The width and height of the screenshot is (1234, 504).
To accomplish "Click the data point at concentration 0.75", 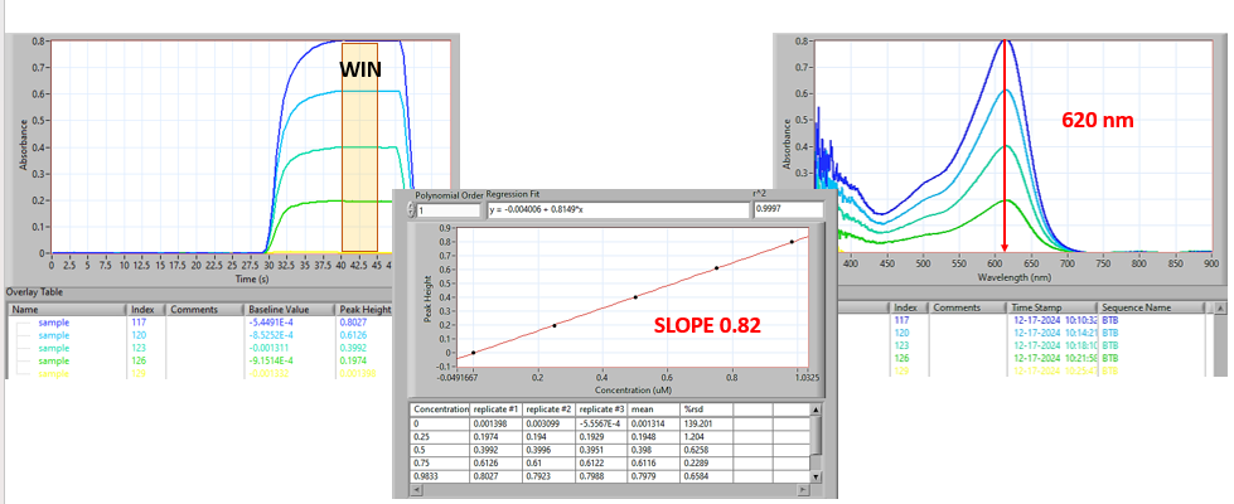I will (x=716, y=268).
